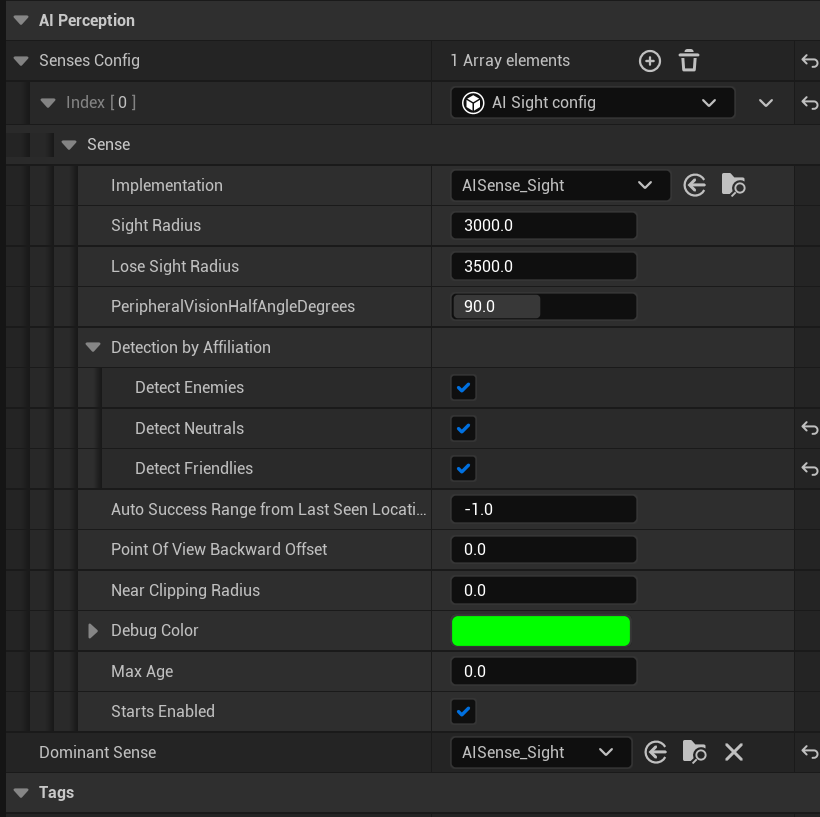
Task: Disable the Starts Enabled checkbox
Action: click(x=463, y=712)
